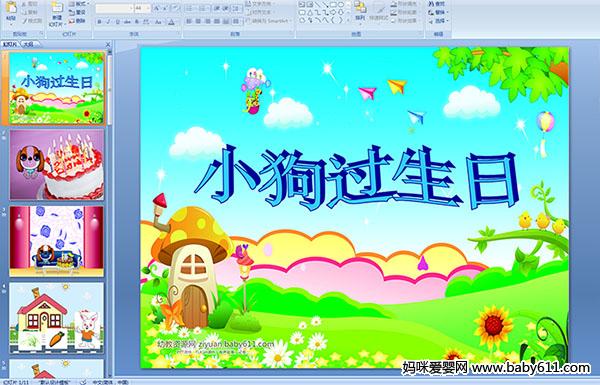The height and width of the screenshot is (385, 600).
Task: Pick the triangle shape from shapes gallery
Action: [x=309, y=12]
